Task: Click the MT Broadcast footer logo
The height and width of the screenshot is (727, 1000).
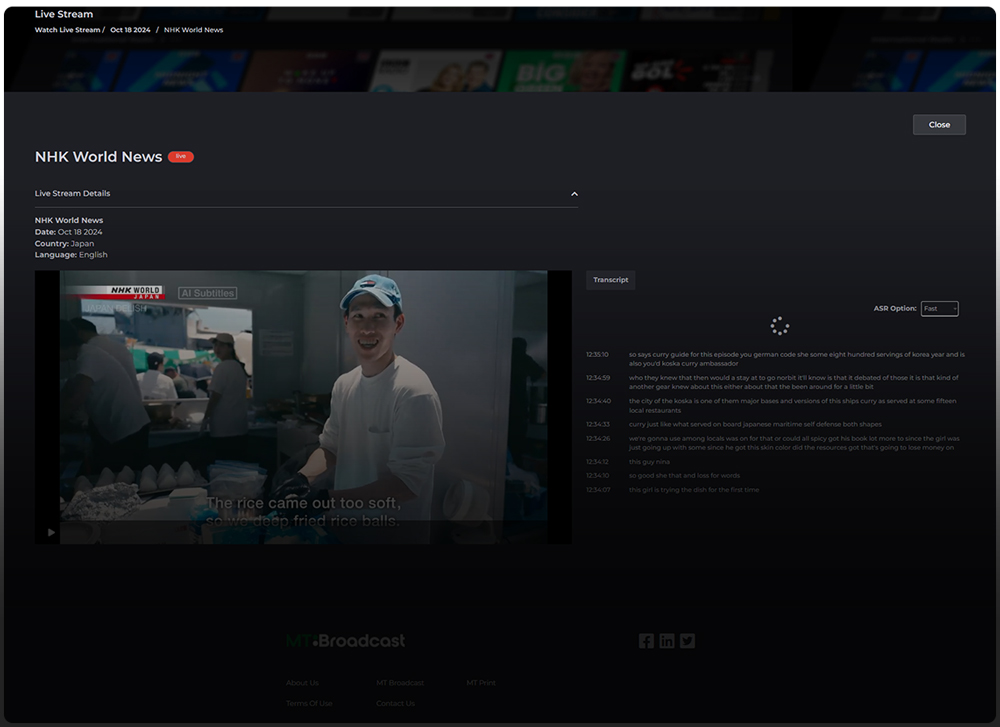Action: (x=345, y=640)
